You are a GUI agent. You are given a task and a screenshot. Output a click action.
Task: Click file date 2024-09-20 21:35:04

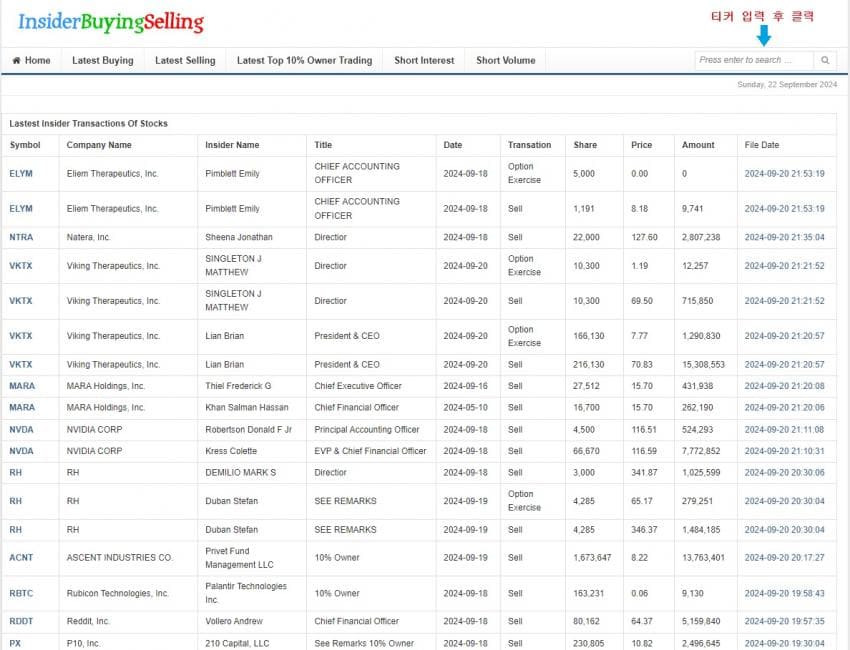784,237
